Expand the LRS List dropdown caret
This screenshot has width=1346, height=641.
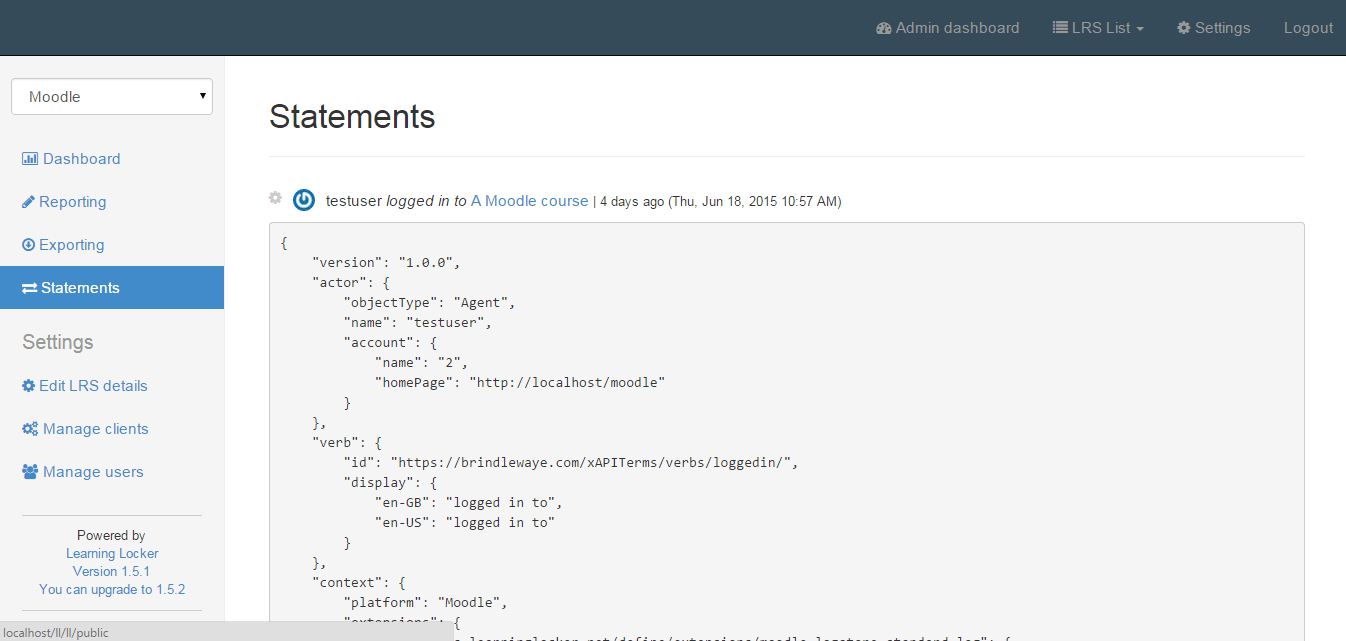tap(1139, 29)
